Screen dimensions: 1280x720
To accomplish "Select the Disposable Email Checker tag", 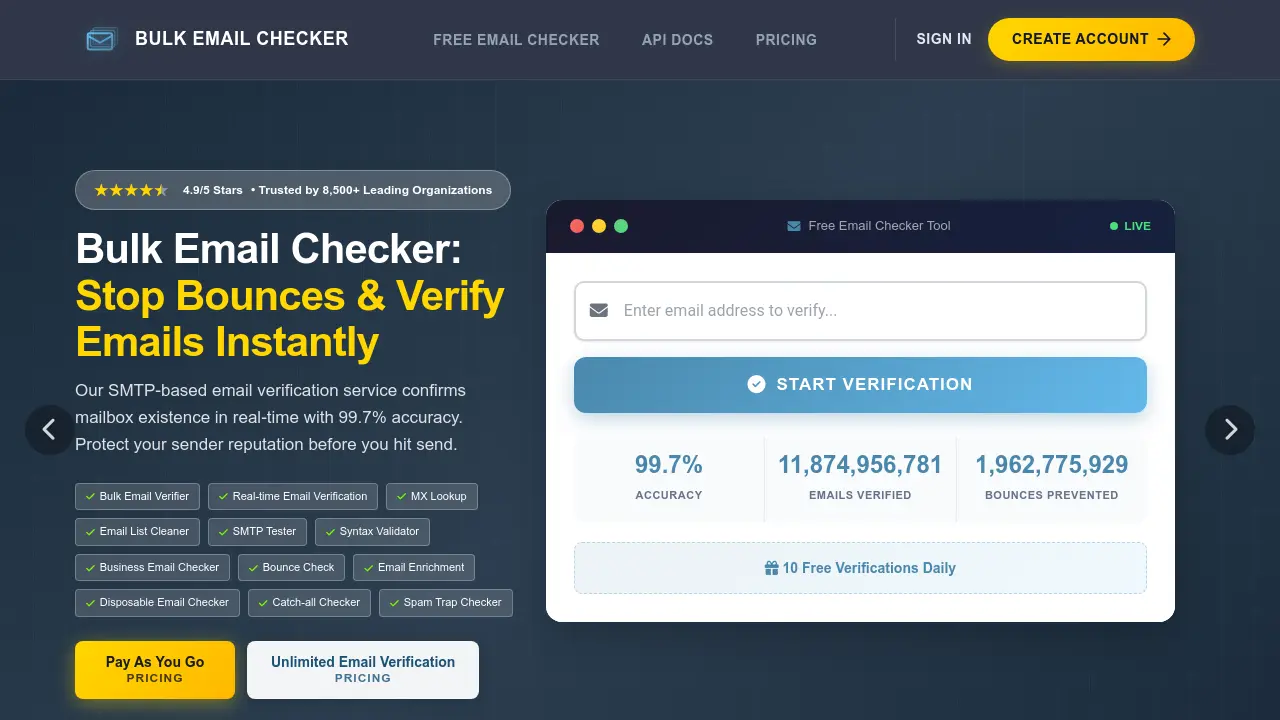I will click(x=158, y=603).
